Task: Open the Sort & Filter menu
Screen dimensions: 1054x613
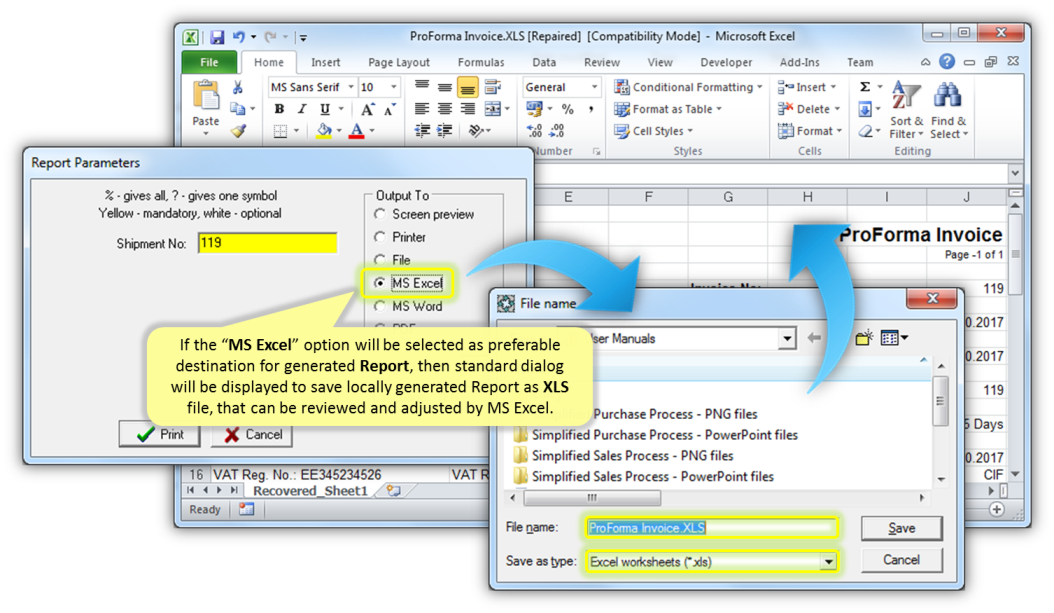Action: point(906,109)
